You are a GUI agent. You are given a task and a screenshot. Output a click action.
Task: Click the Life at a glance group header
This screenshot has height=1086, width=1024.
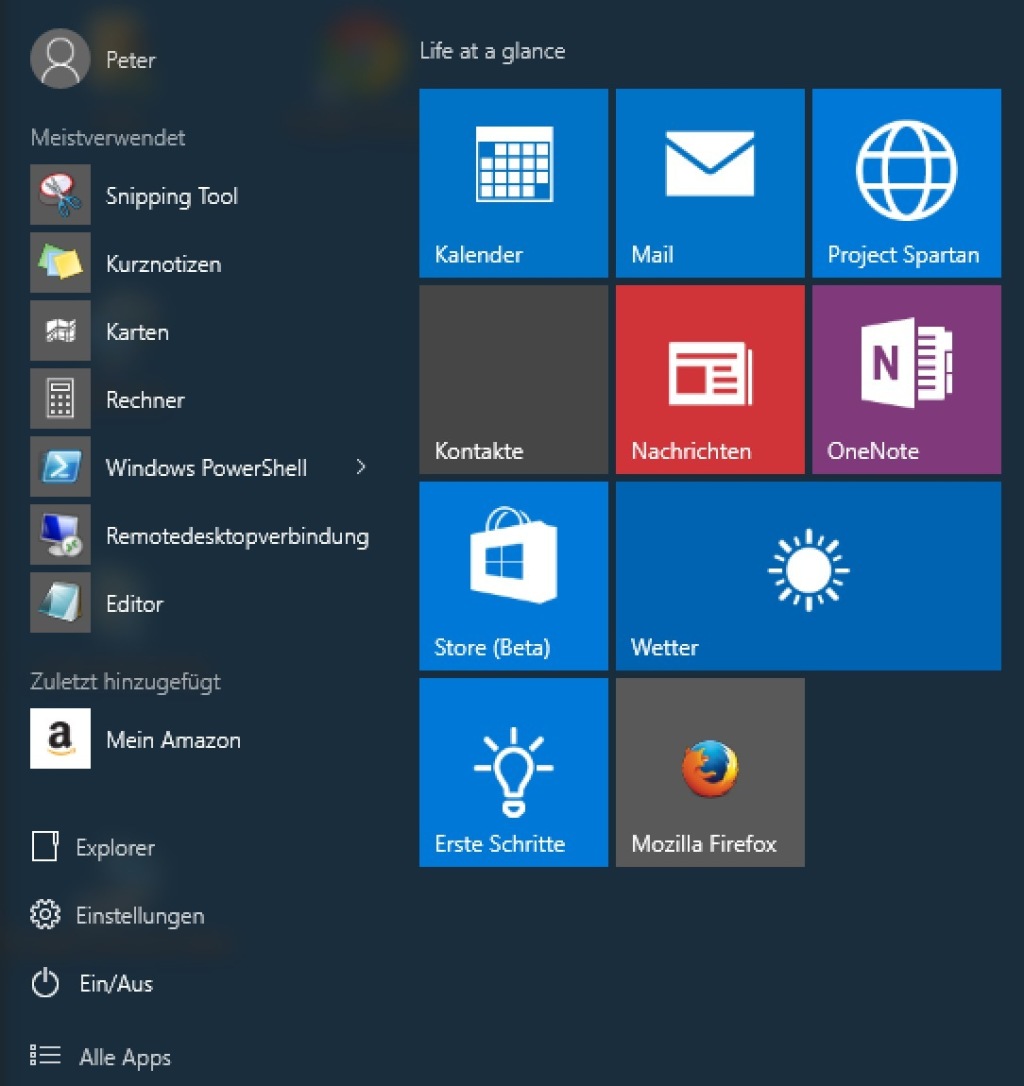pyautogui.click(x=492, y=51)
